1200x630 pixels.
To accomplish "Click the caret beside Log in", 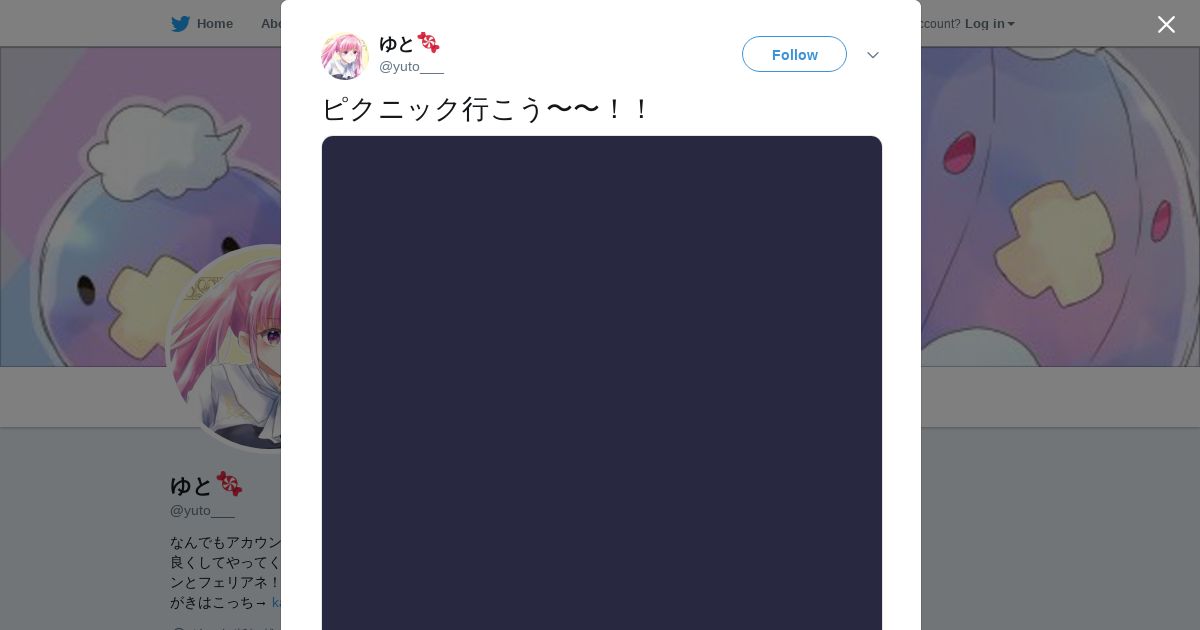I will click(1011, 24).
